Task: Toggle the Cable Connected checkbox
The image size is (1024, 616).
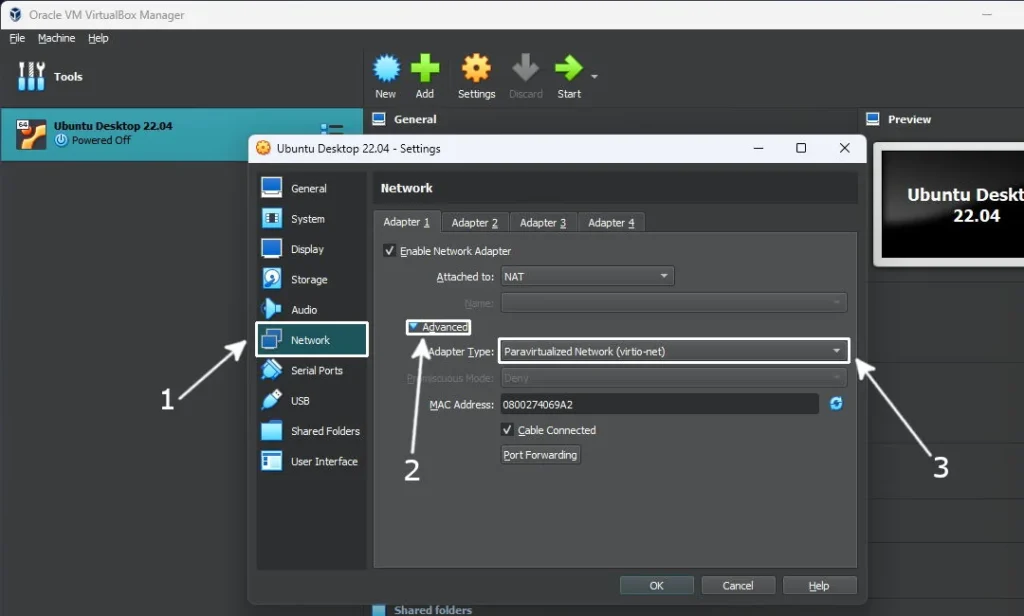Action: click(507, 430)
